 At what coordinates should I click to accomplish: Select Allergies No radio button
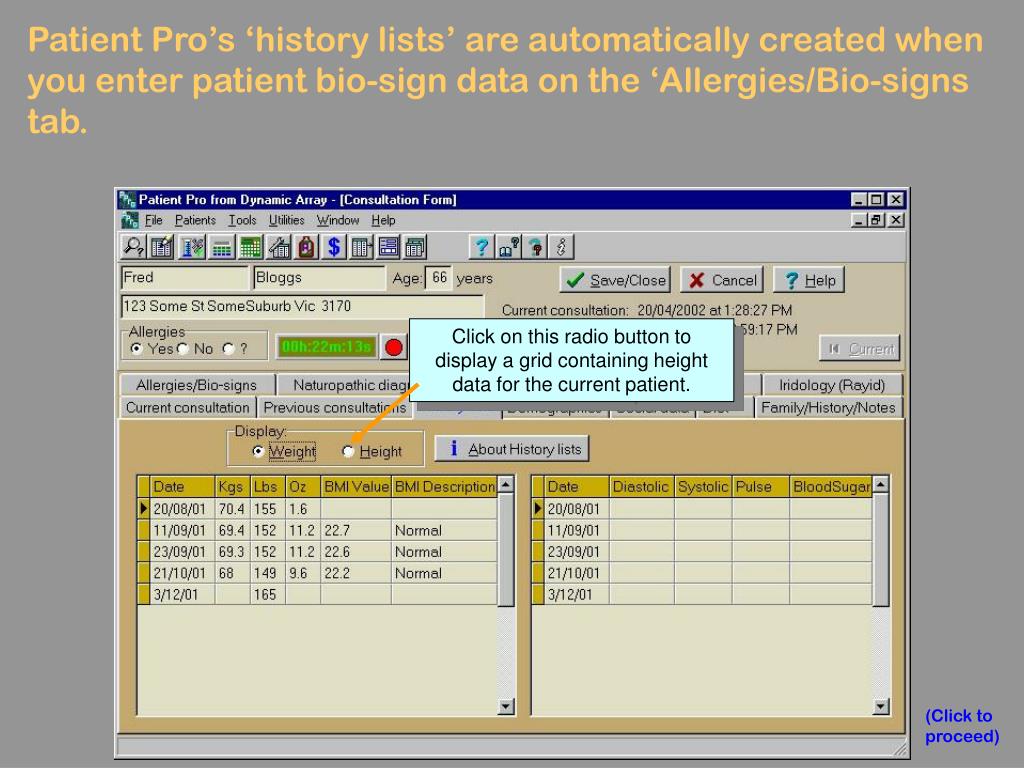(183, 349)
